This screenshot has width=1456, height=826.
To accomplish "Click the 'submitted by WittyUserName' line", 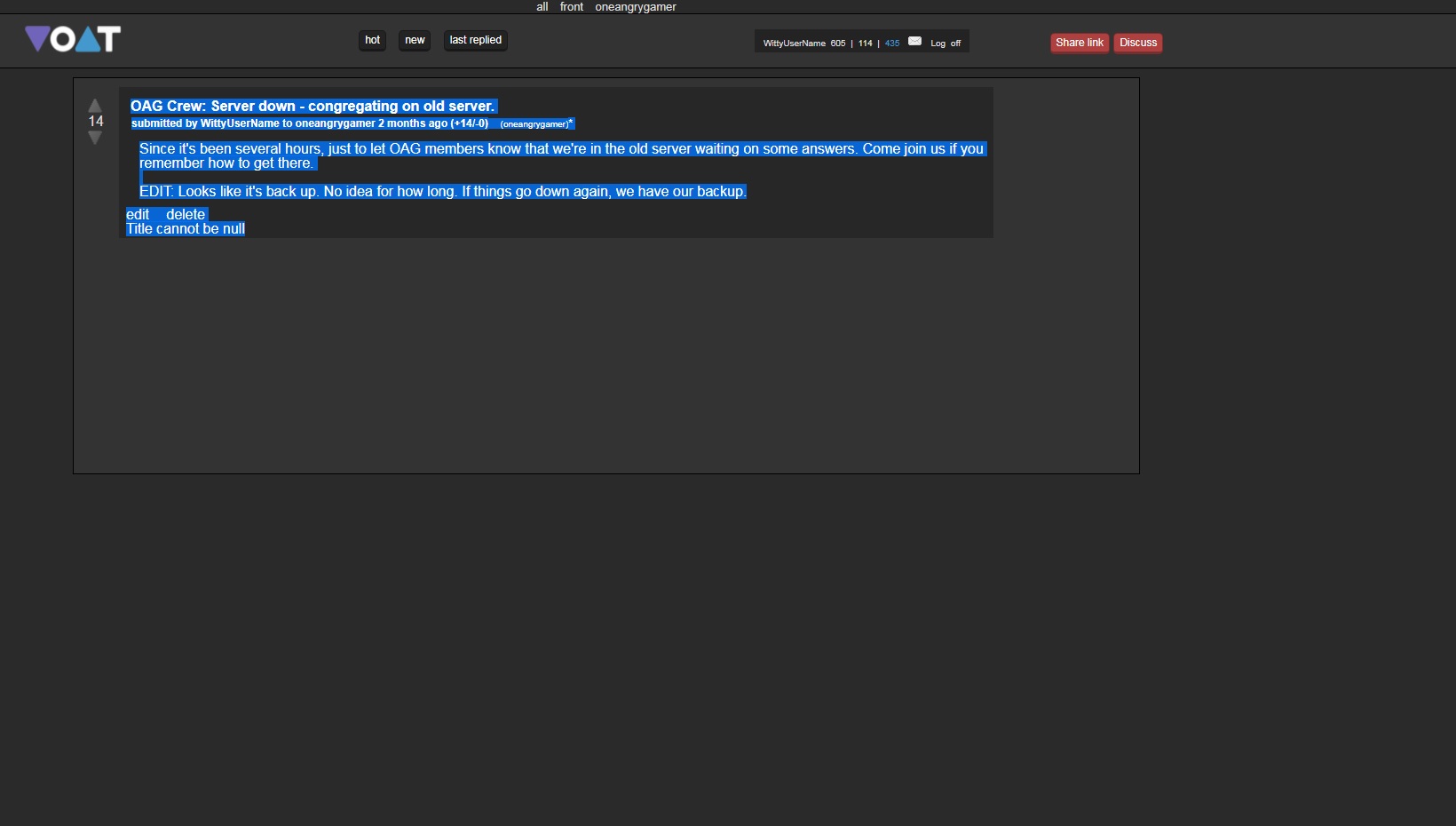I will [x=310, y=123].
